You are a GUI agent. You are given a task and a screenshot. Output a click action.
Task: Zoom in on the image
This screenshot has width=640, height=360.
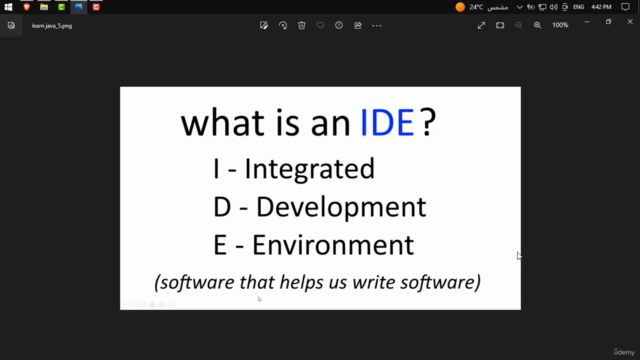coord(538,25)
